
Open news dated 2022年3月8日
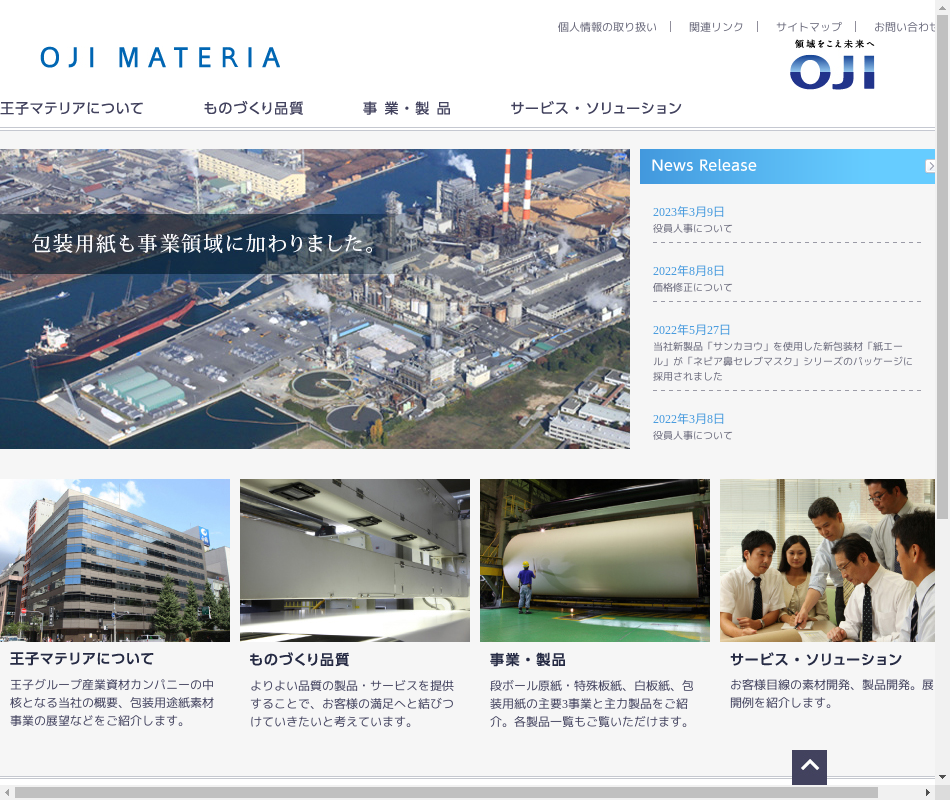click(688, 419)
